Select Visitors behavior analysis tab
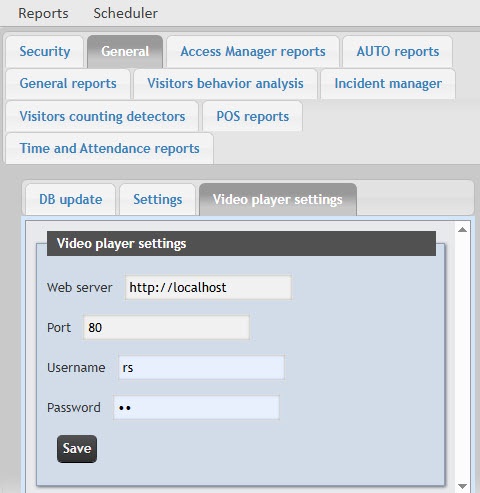This screenshot has height=493, width=480. coord(225,84)
